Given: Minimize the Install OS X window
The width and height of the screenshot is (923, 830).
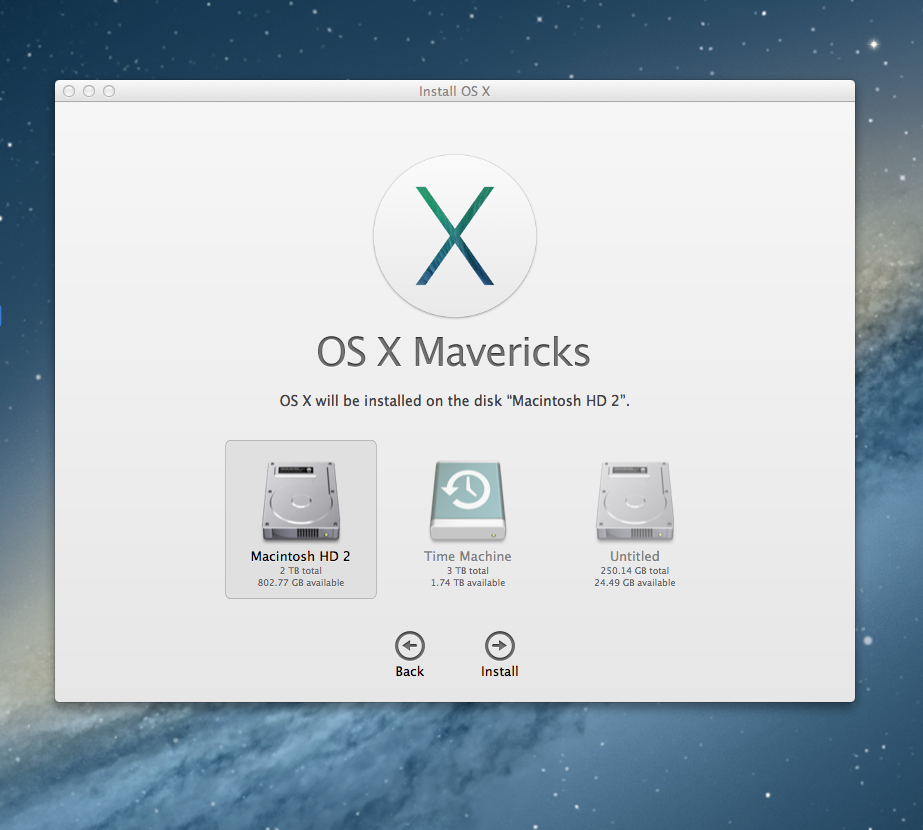Looking at the screenshot, I should [89, 91].
